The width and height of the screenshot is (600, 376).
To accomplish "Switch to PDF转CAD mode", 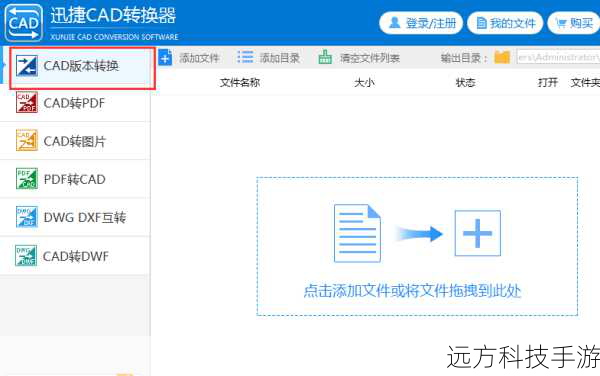I will coord(75,179).
